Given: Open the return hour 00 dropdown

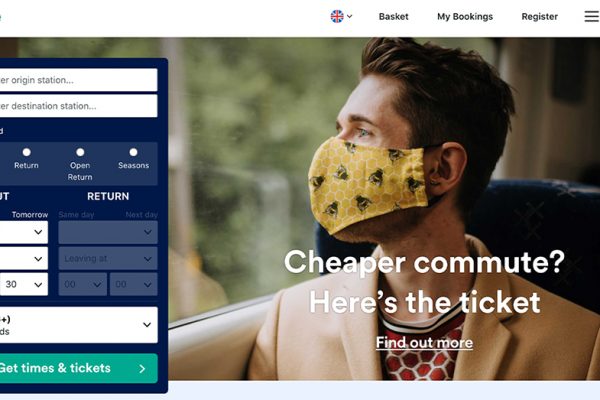Looking at the screenshot, I should 83,284.
